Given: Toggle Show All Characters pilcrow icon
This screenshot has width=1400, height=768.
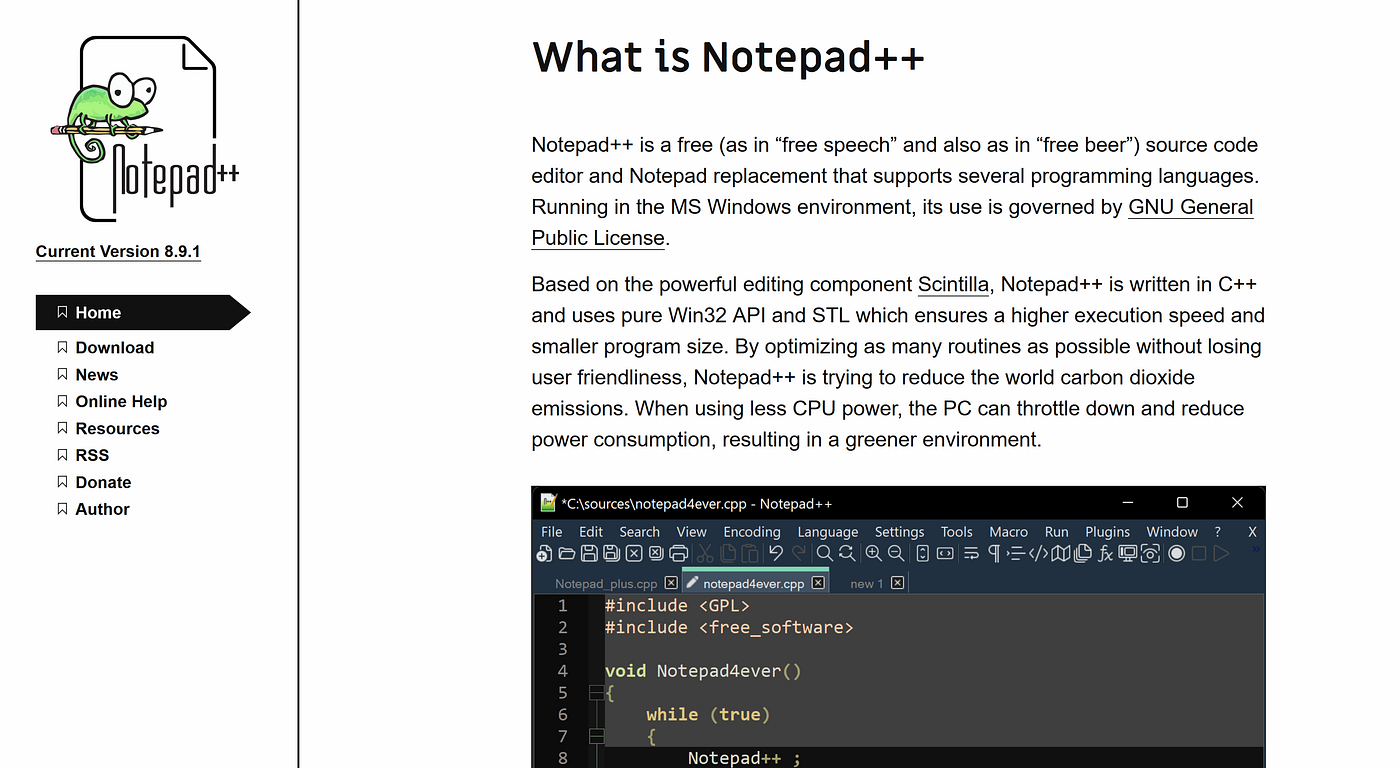Looking at the screenshot, I should (x=994, y=553).
